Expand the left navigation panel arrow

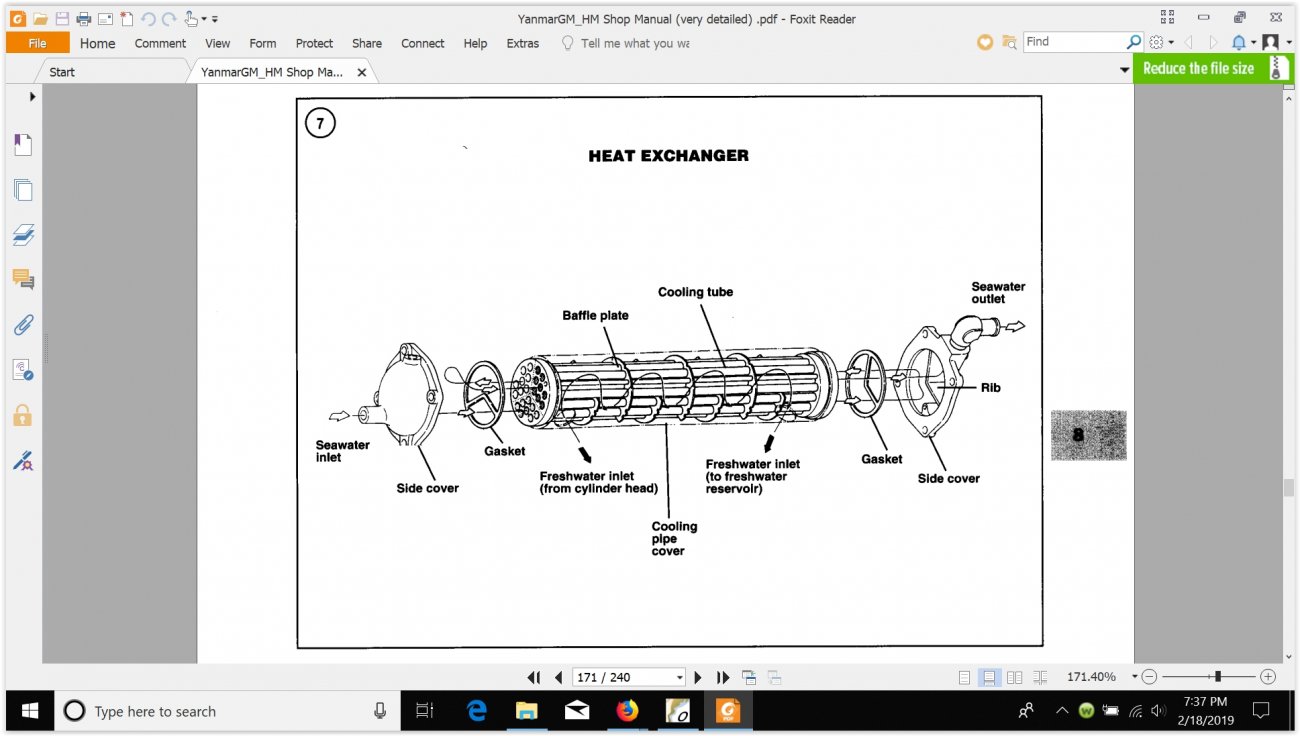32,96
